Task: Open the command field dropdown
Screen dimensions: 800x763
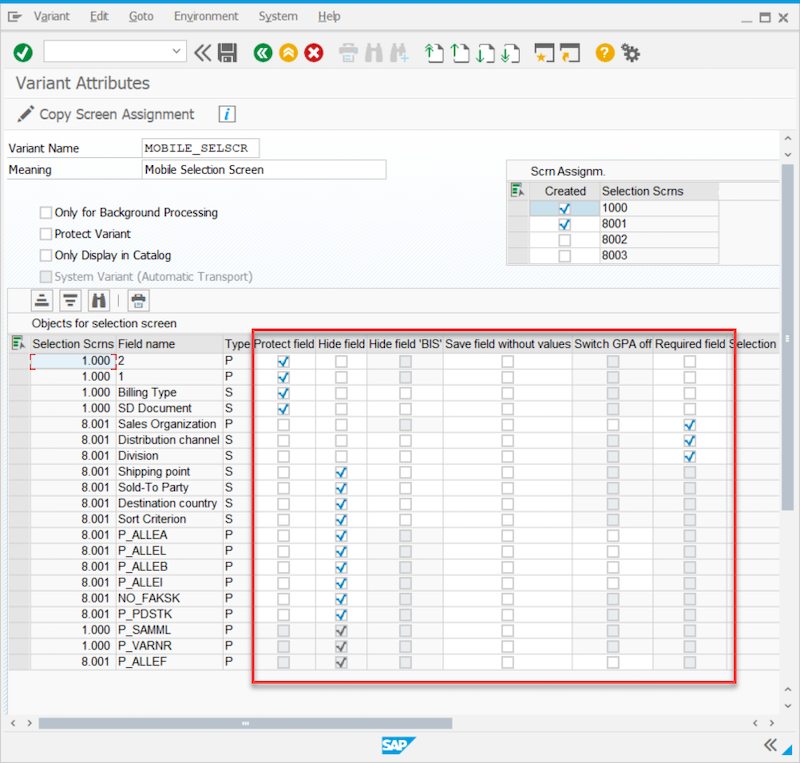Action: coord(176,51)
